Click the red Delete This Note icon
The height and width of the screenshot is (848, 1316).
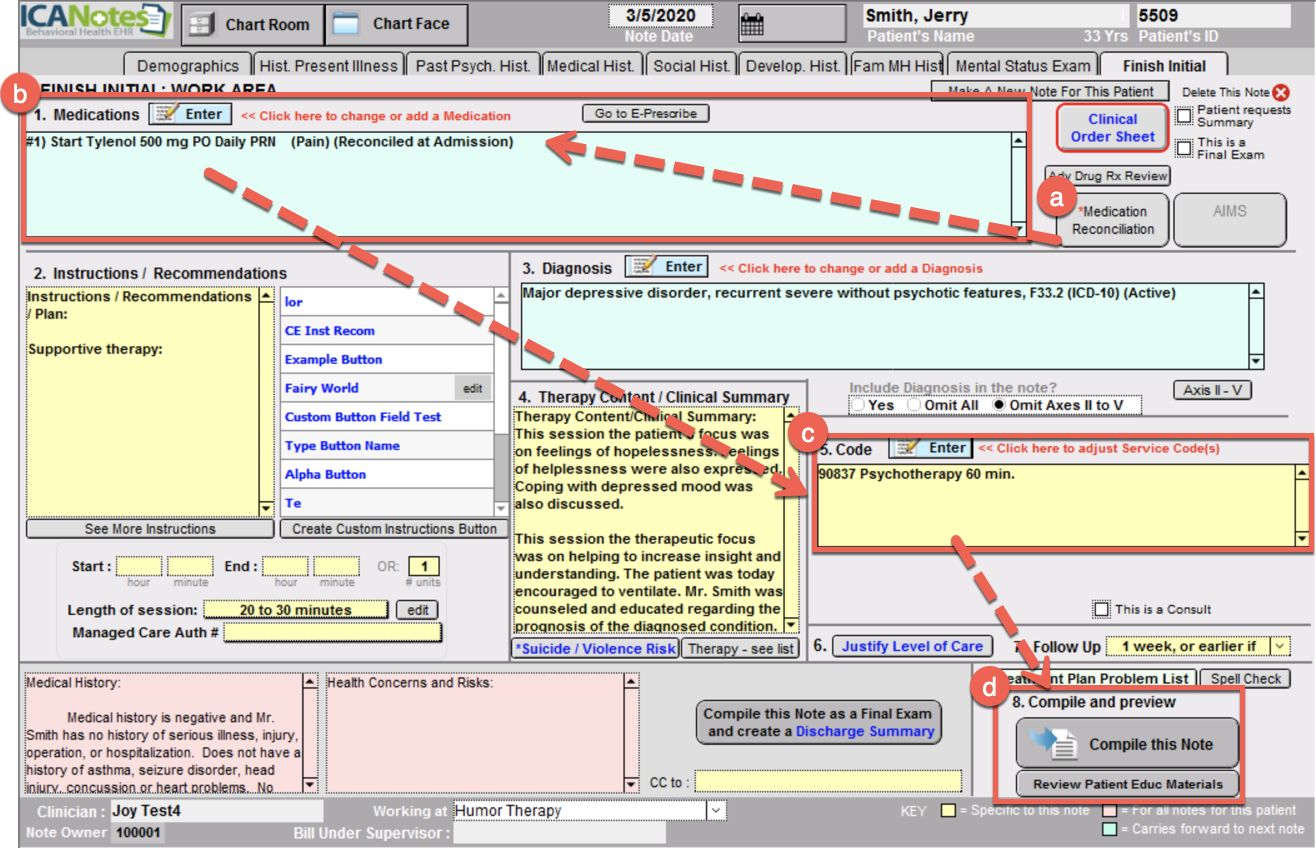coord(1281,92)
